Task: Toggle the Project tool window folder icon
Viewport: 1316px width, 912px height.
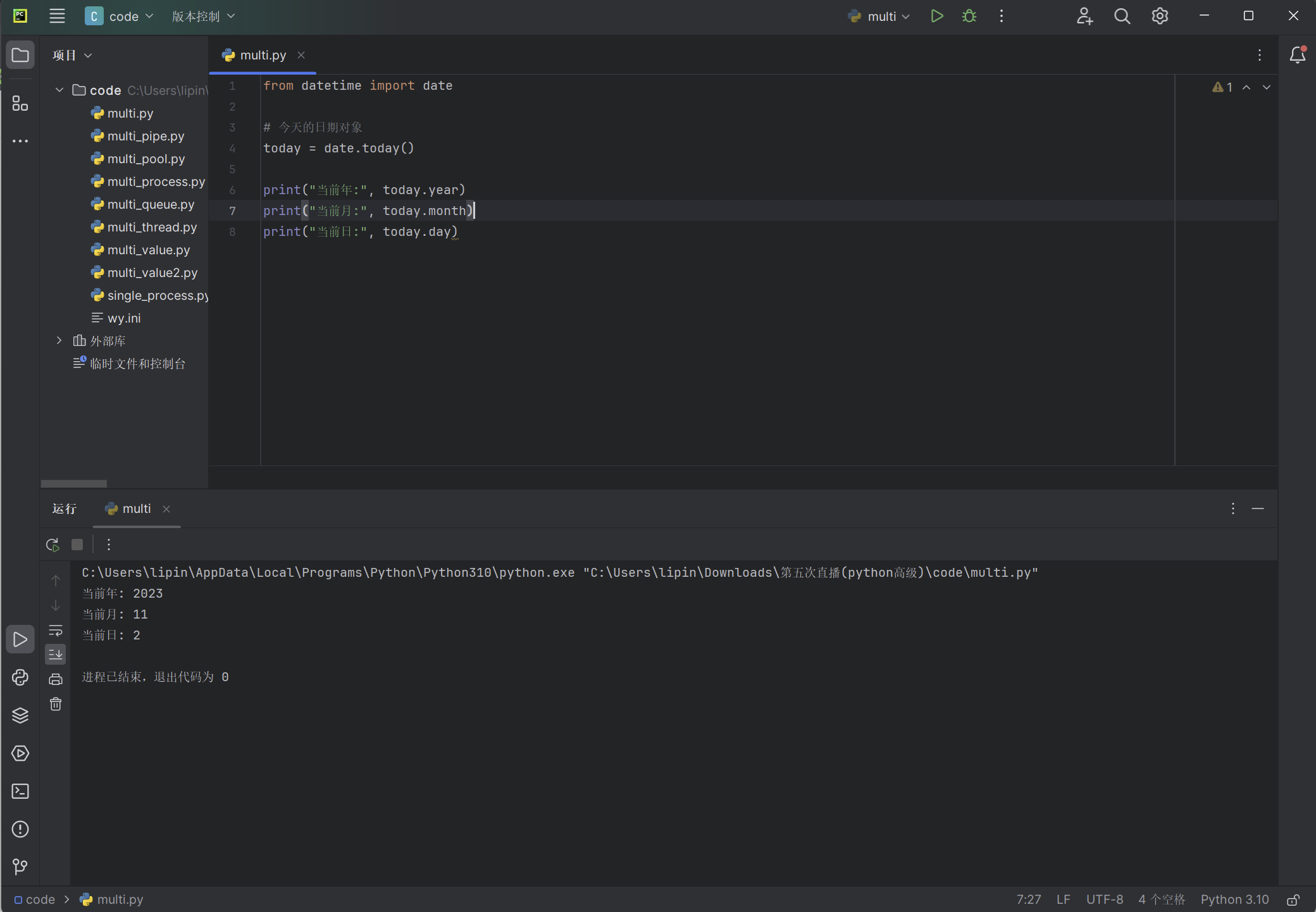Action: [x=20, y=55]
